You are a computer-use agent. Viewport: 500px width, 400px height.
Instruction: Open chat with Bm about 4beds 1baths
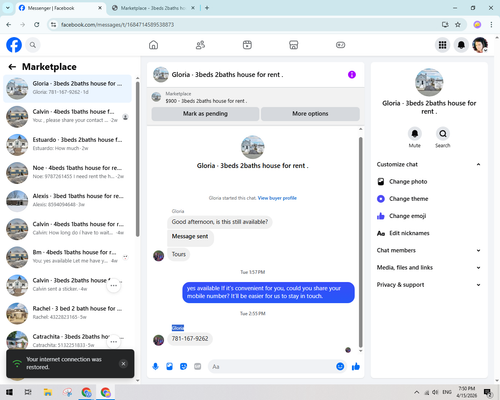(67, 256)
